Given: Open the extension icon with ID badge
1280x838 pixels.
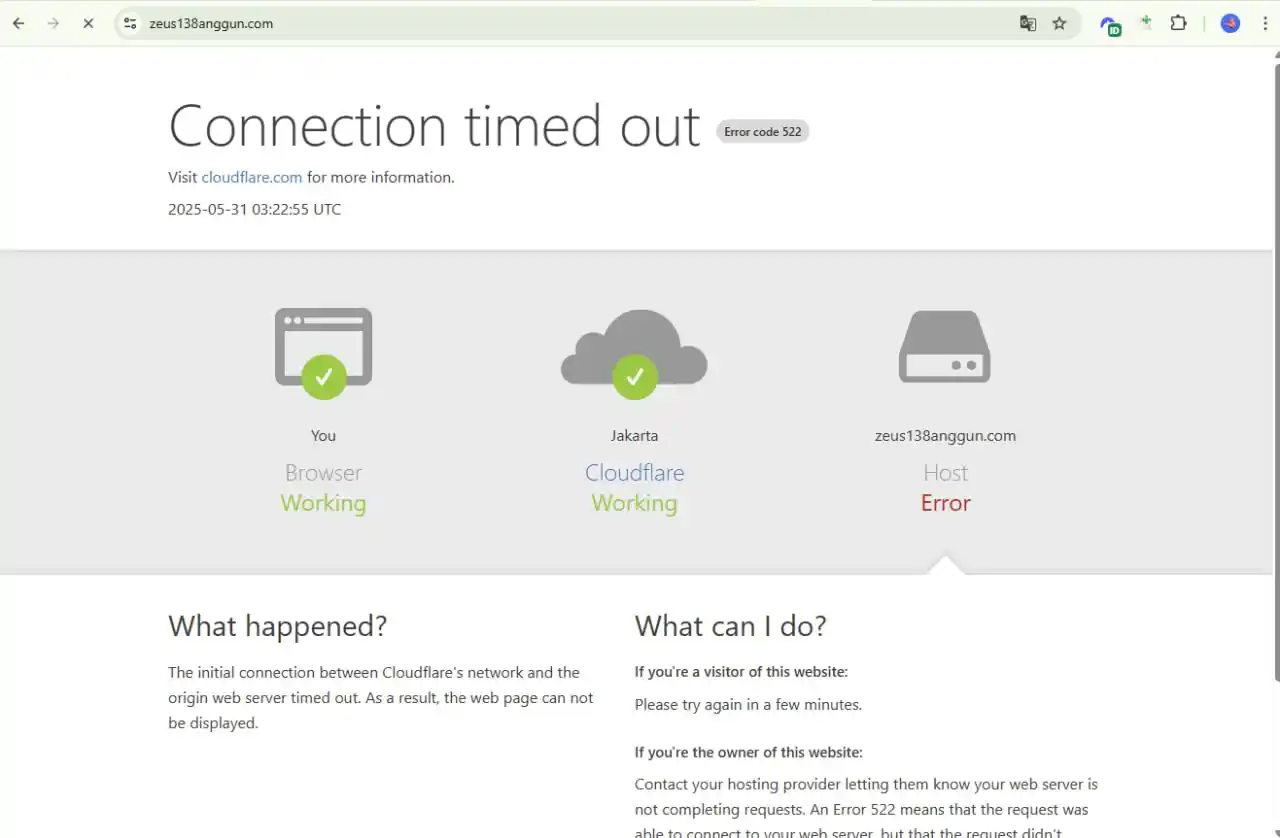Looking at the screenshot, I should [x=1110, y=25].
